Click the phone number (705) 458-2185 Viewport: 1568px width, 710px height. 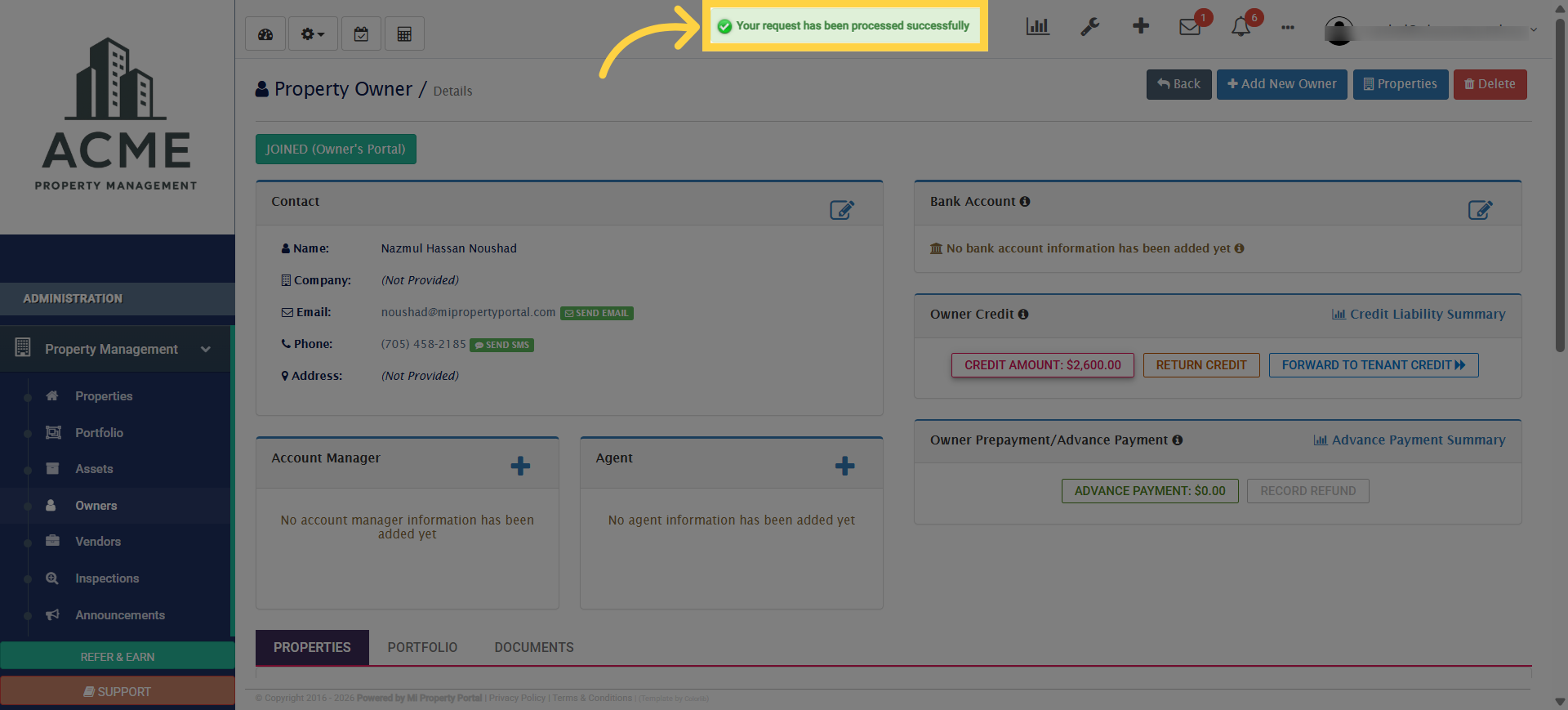423,345
